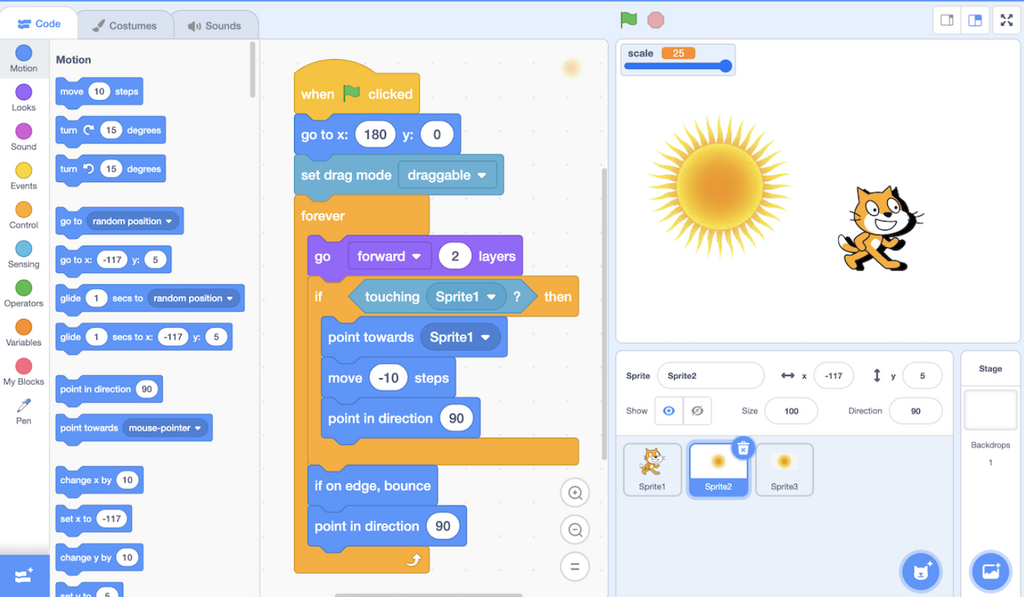
Task: Open the Sound block category
Action: tap(24, 137)
